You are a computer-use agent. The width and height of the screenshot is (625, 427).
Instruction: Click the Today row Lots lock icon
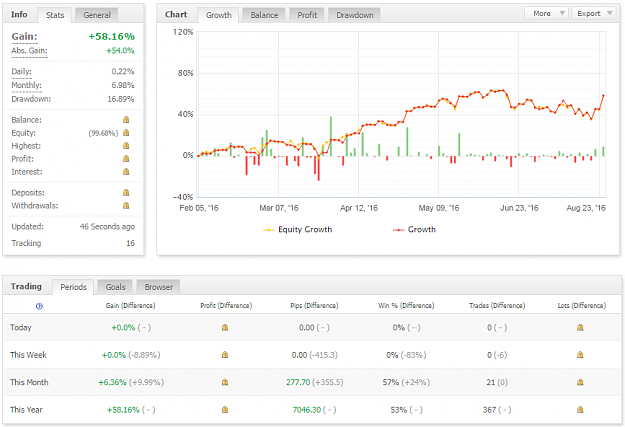(x=580, y=327)
